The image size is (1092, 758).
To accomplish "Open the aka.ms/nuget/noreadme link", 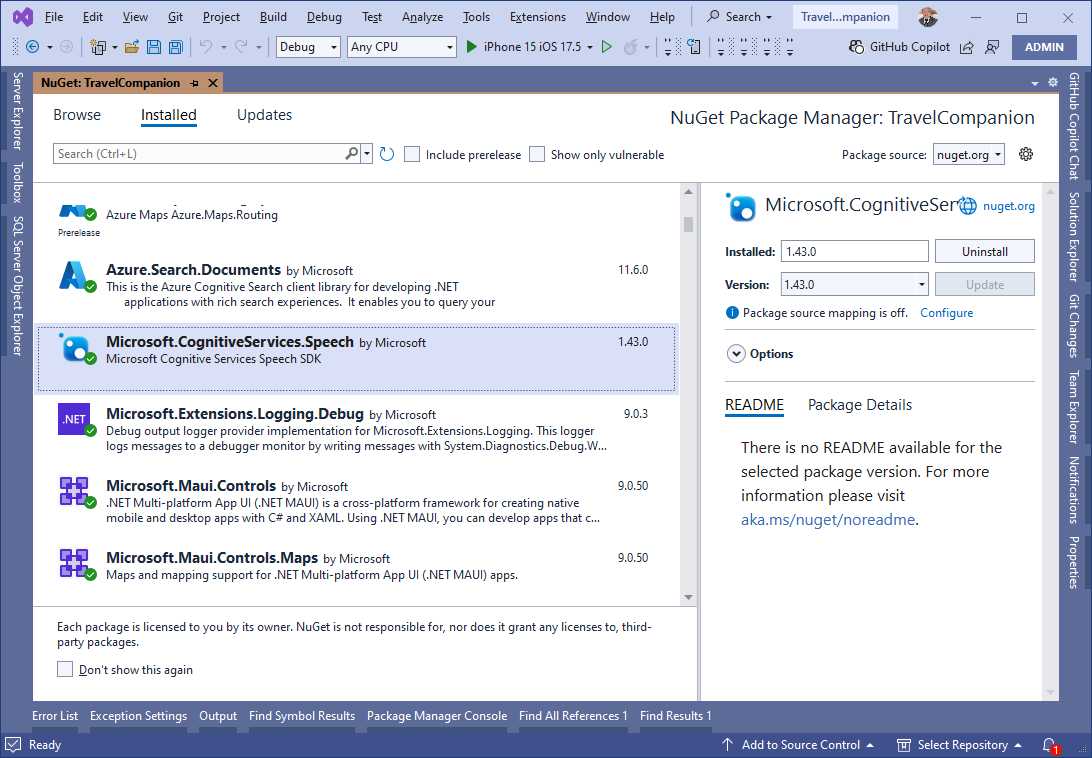I will [x=828, y=520].
